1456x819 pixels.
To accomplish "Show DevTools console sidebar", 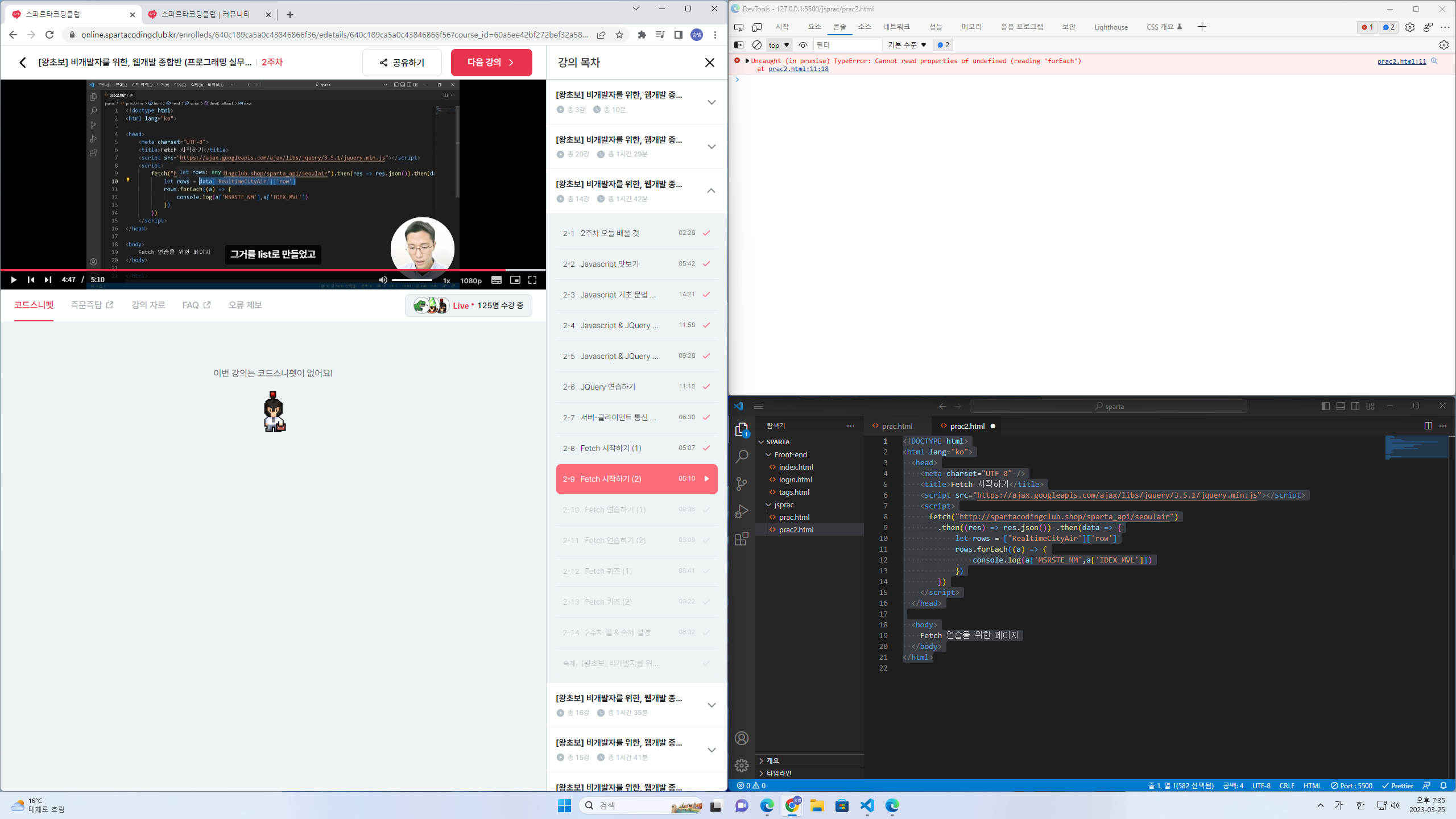I will click(x=739, y=45).
